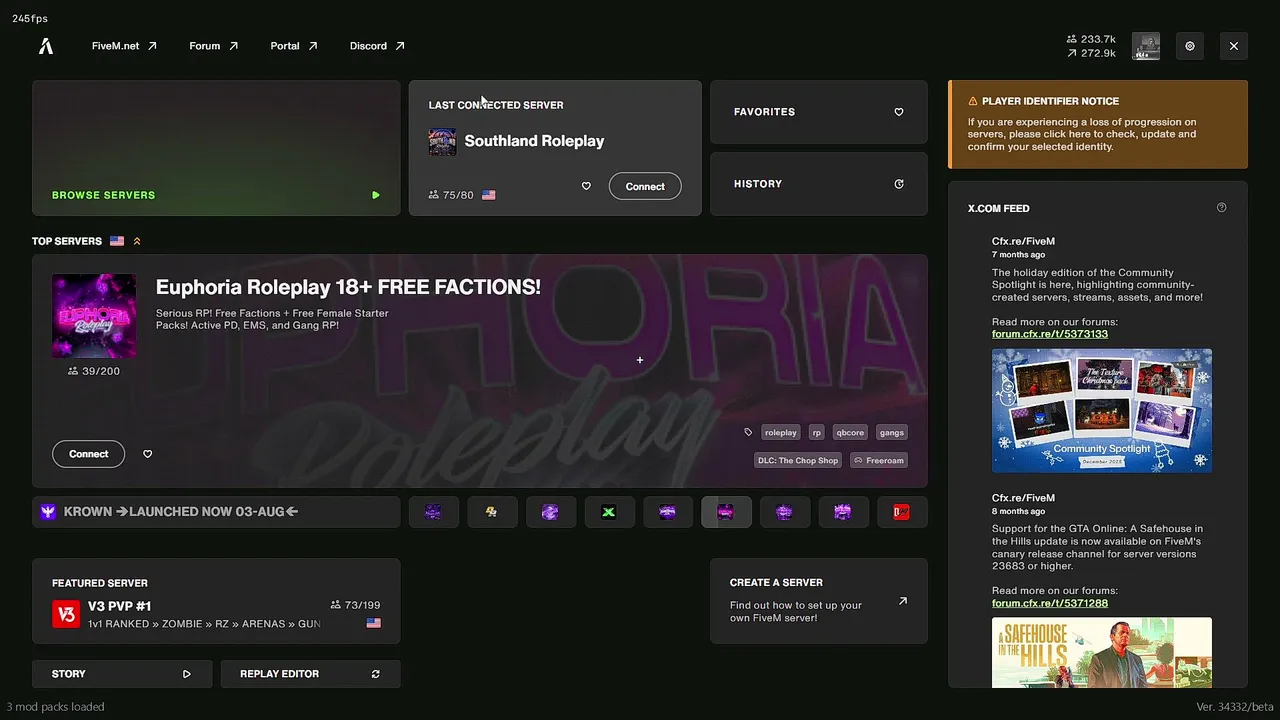Click the Euphoria Roleplay 18+ FREE FACTIONS title
The height and width of the screenshot is (720, 1280).
pos(348,287)
